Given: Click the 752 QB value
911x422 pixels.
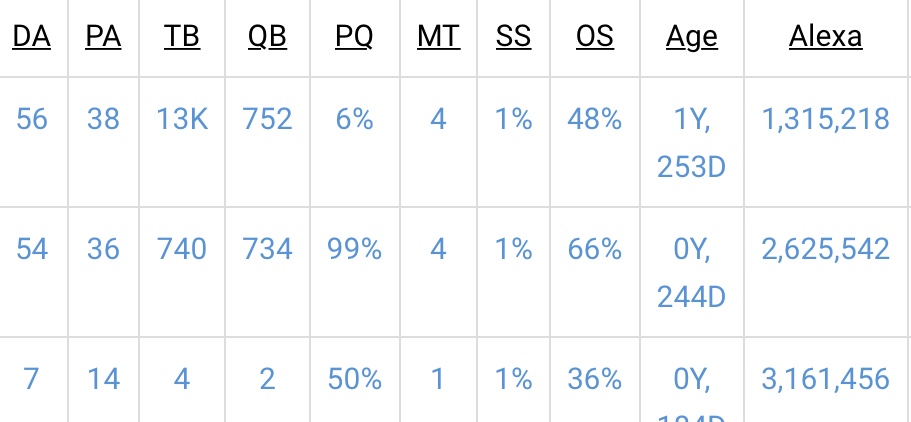Looking at the screenshot, I should pyautogui.click(x=267, y=119).
